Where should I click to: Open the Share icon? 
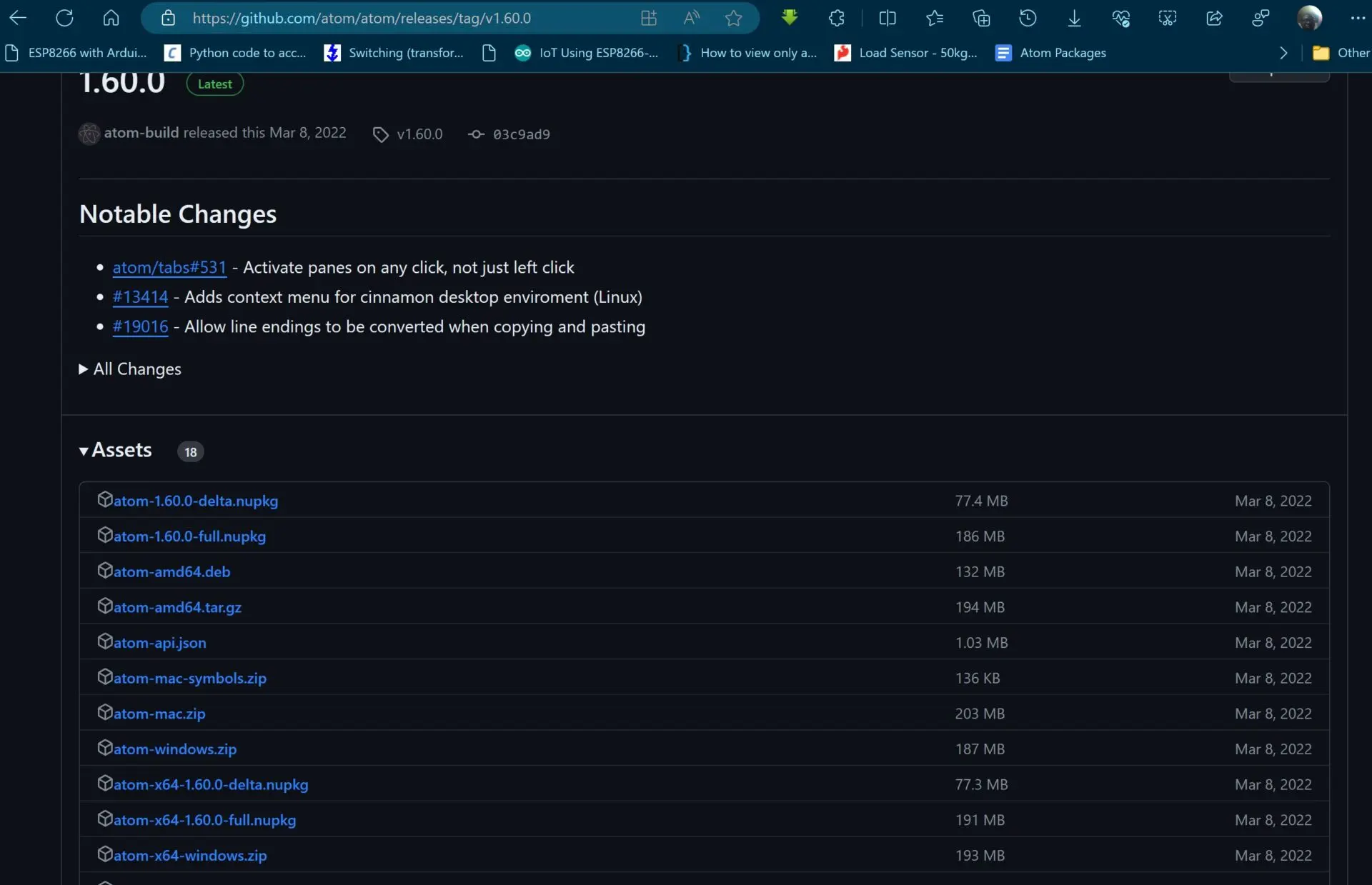(x=1214, y=18)
